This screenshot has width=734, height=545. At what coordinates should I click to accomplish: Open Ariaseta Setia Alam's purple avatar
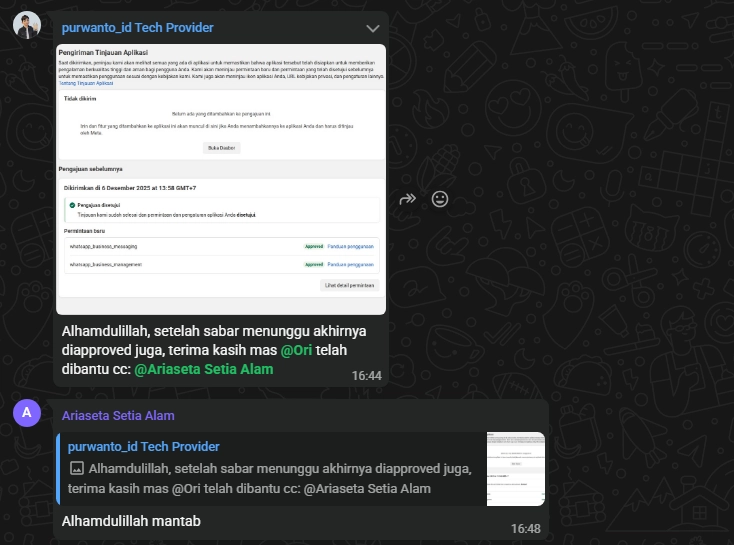(x=27, y=412)
